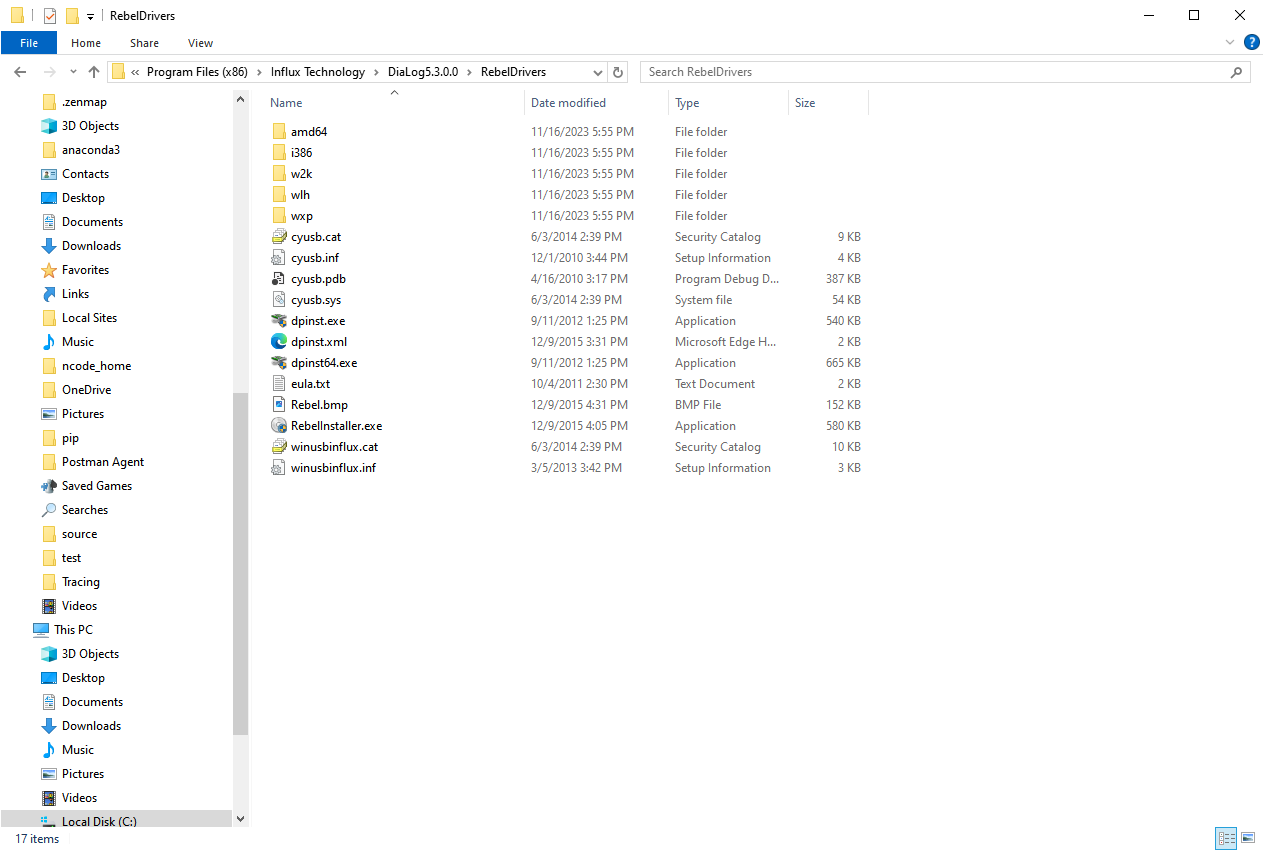
Task: Open the File menu
Action: click(x=29, y=43)
